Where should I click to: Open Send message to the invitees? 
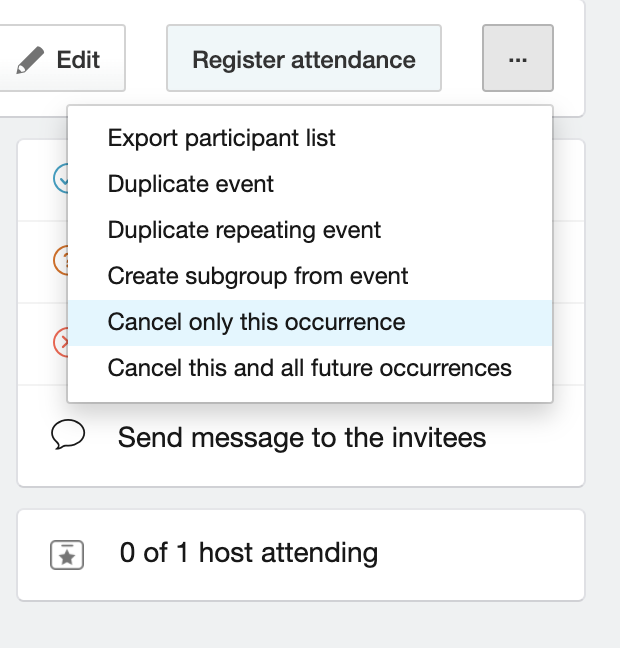(x=302, y=437)
